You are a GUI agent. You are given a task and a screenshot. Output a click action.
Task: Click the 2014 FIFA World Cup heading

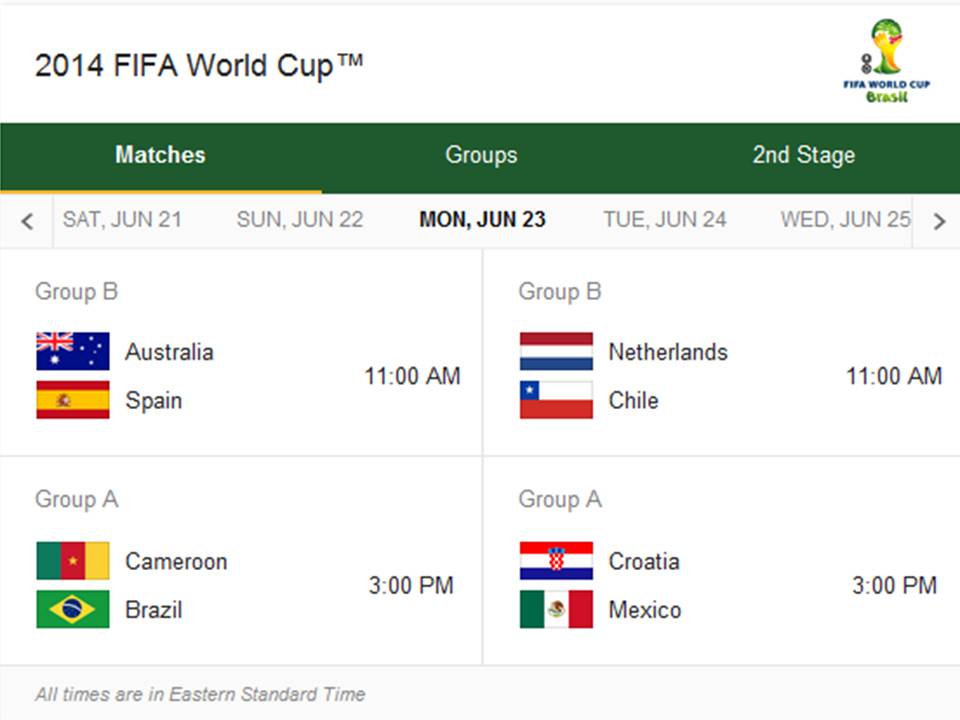(x=199, y=65)
